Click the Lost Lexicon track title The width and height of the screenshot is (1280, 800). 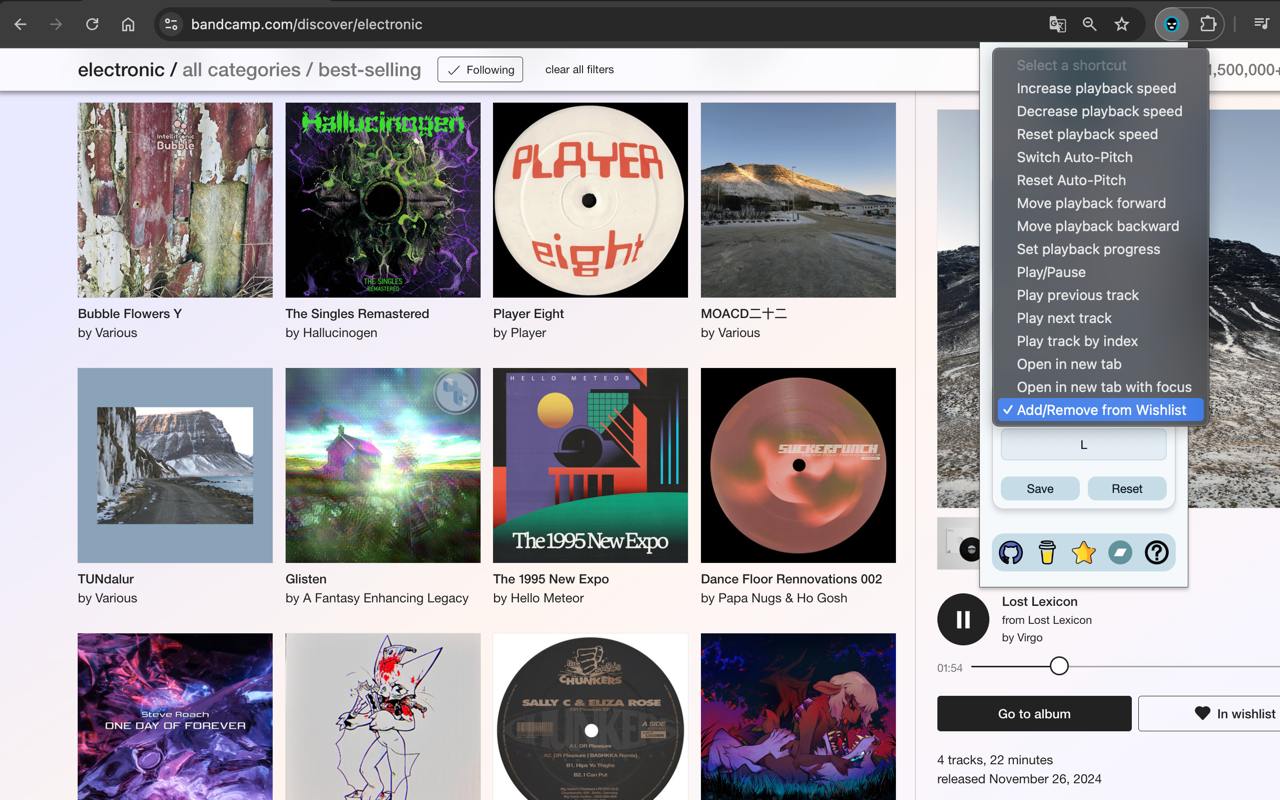click(x=1040, y=601)
